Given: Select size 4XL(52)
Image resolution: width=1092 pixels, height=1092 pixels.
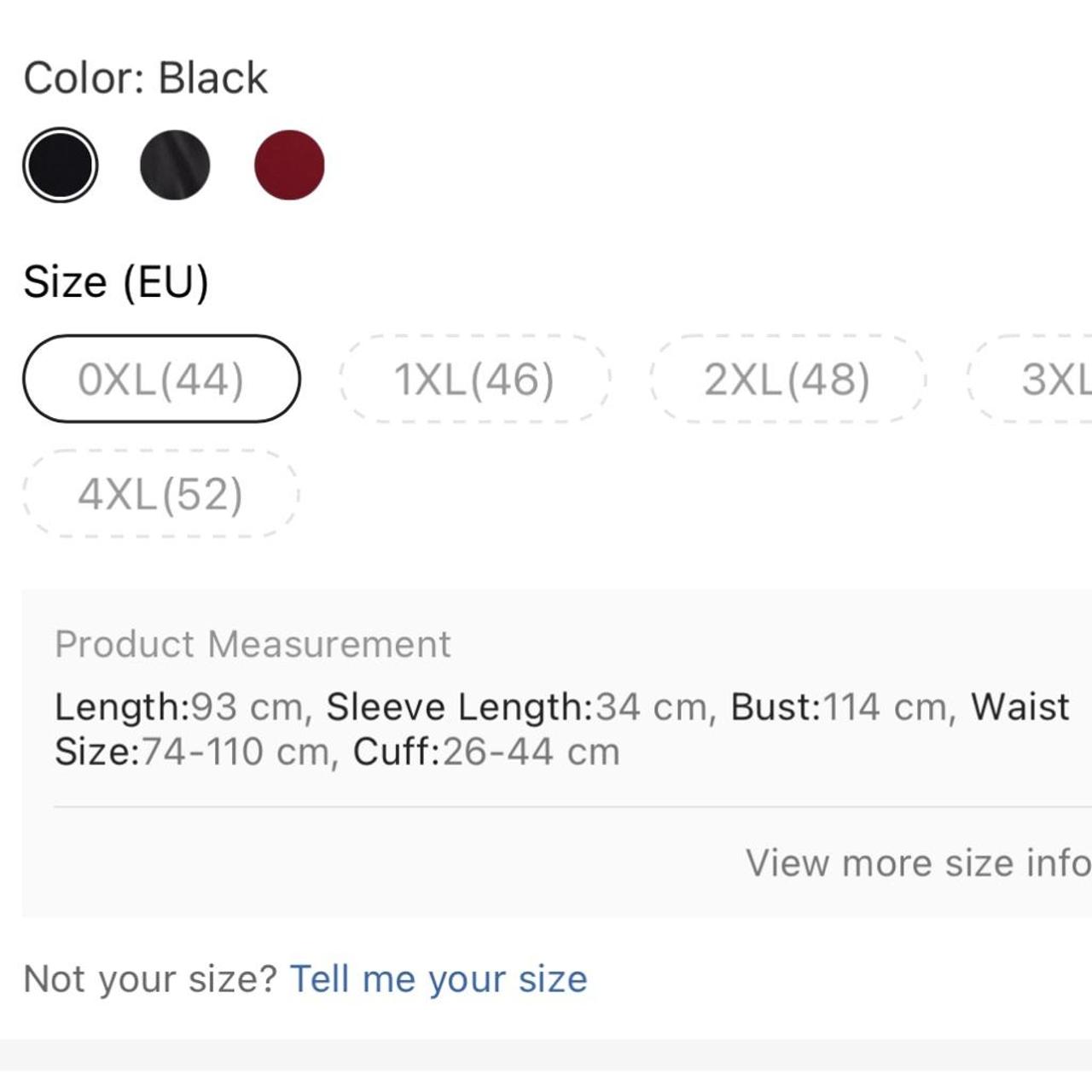Looking at the screenshot, I should point(162,493).
